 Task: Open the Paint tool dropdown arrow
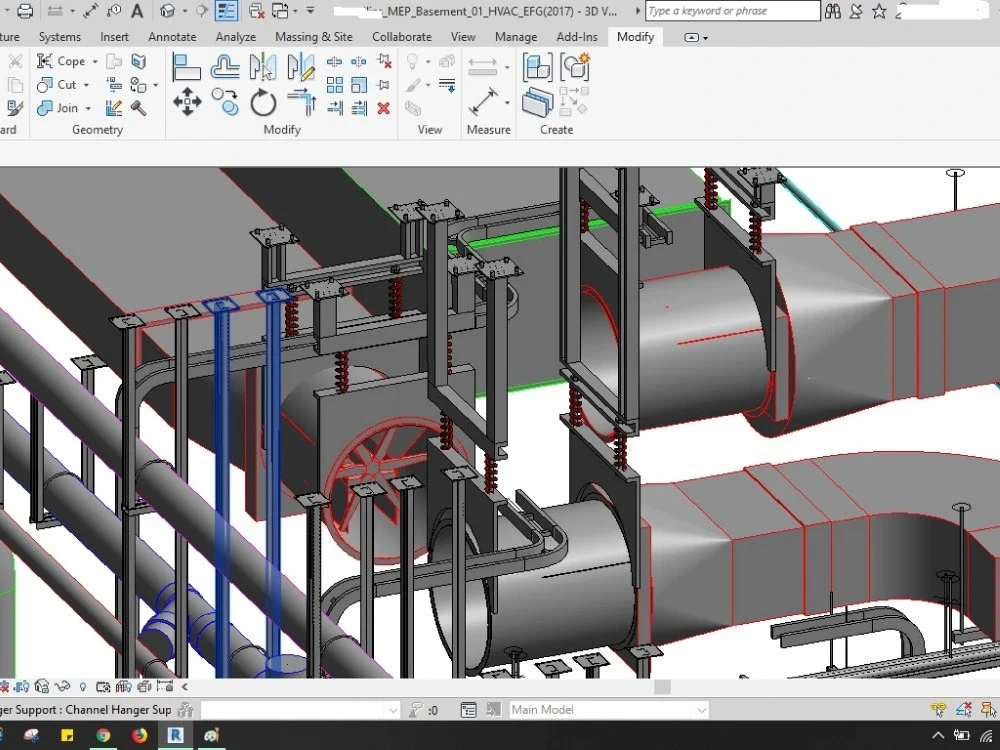[155, 85]
